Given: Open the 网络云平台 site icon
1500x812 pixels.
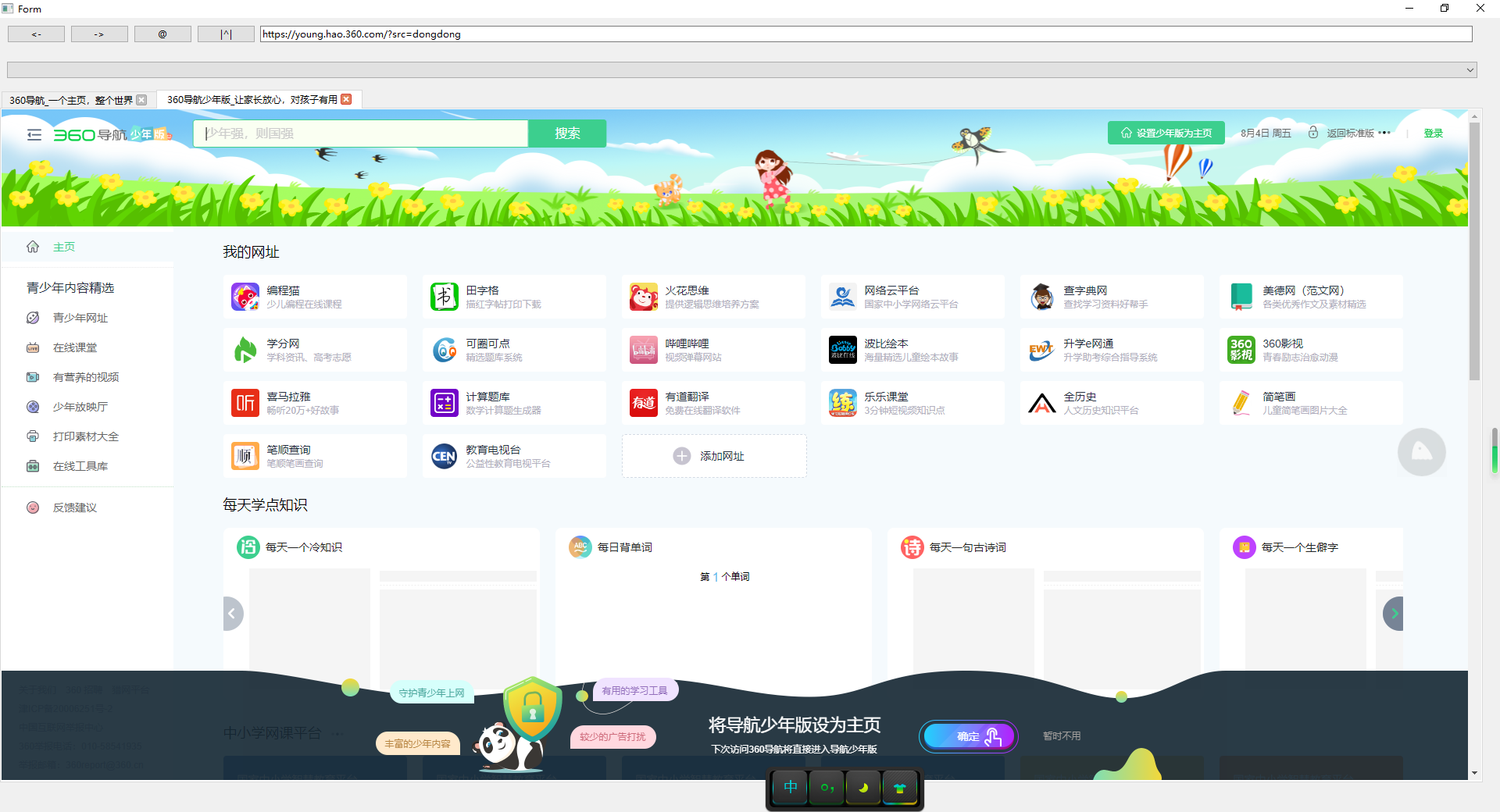Looking at the screenshot, I should point(843,297).
